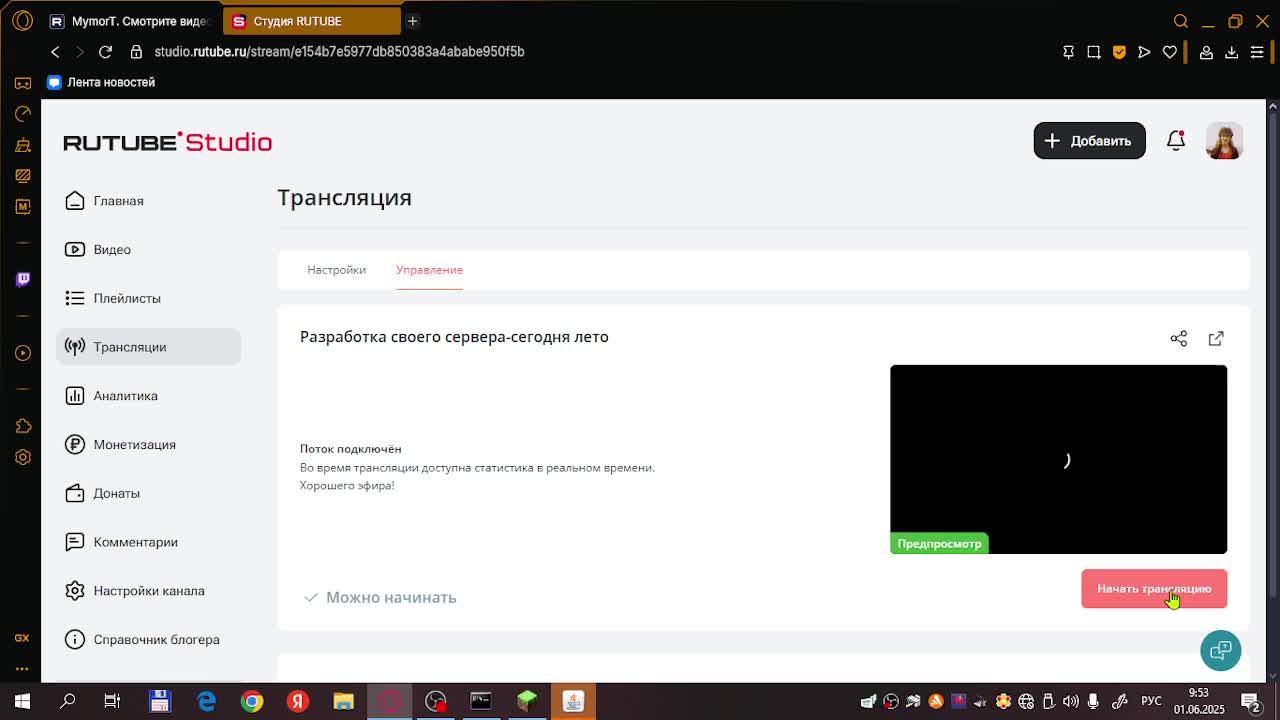This screenshot has height=720, width=1280.
Task: Click the stream preview player
Action: coord(1058,459)
